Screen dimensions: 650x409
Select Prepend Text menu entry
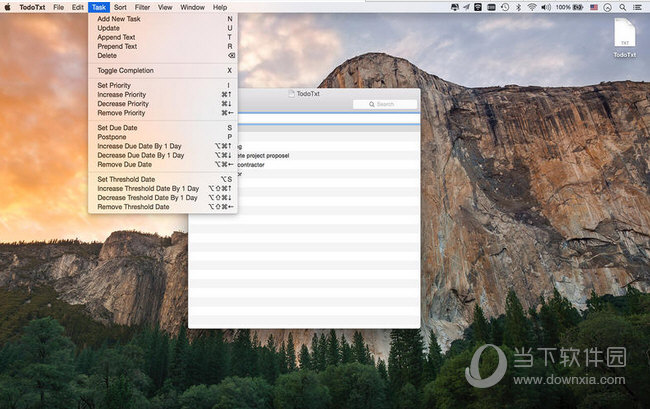(163, 46)
